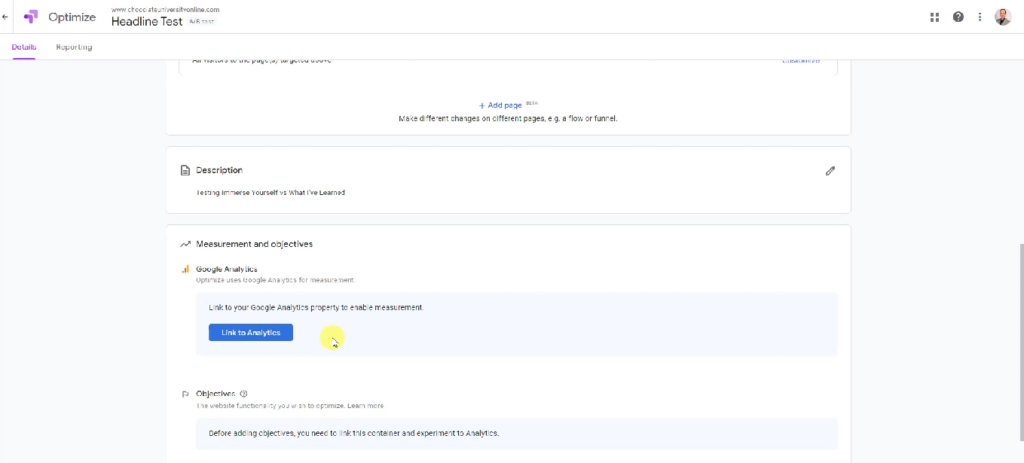Go back using the left arrow icon
The height and width of the screenshot is (463, 1024).
(x=5, y=18)
